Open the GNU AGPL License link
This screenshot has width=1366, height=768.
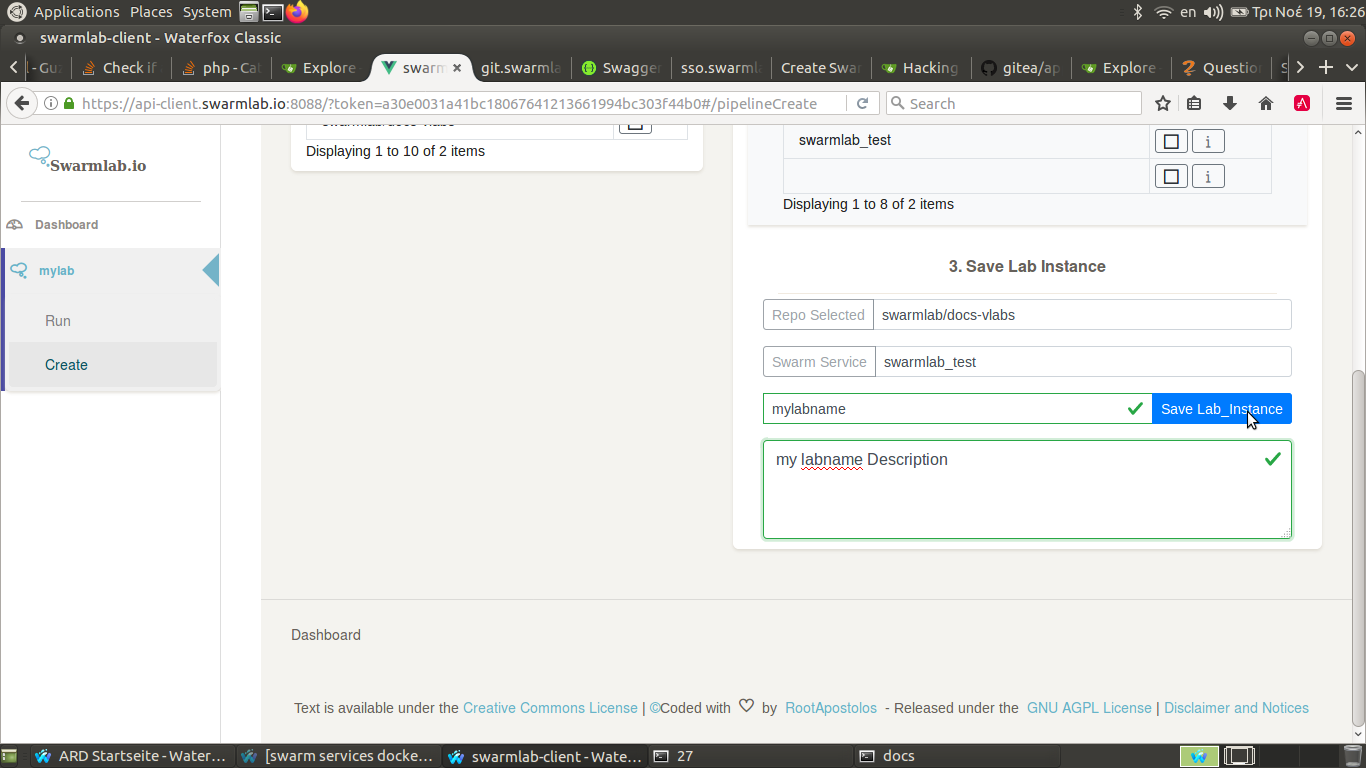(x=1089, y=708)
